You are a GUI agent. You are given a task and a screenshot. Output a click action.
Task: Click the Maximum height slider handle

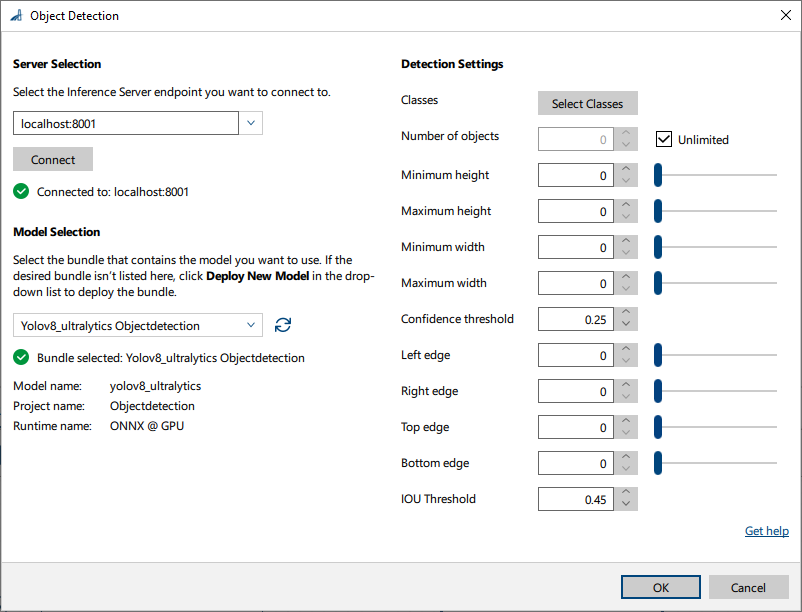pyautogui.click(x=658, y=211)
